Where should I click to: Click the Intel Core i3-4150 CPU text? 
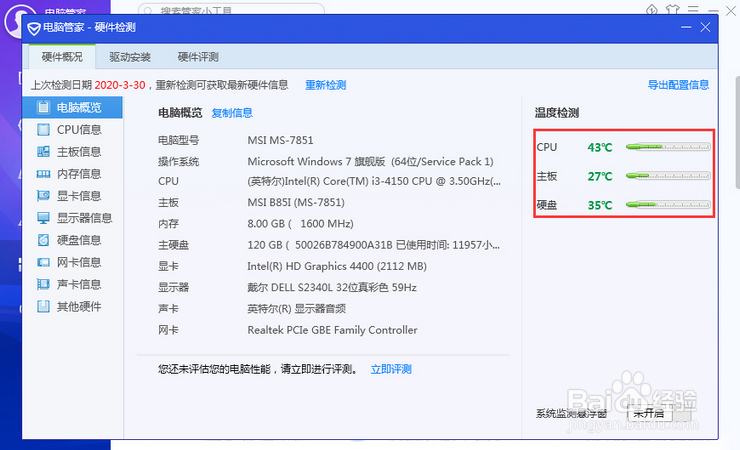point(374,181)
